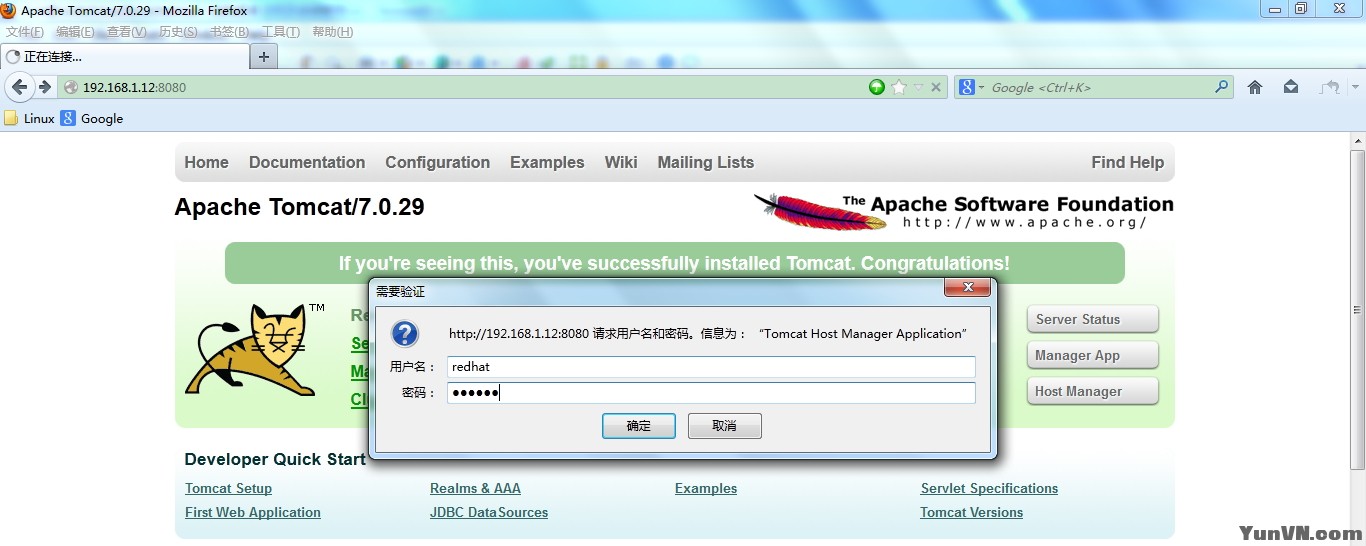This screenshot has width=1366, height=546.
Task: Open the Google bookmark
Action: 92,118
